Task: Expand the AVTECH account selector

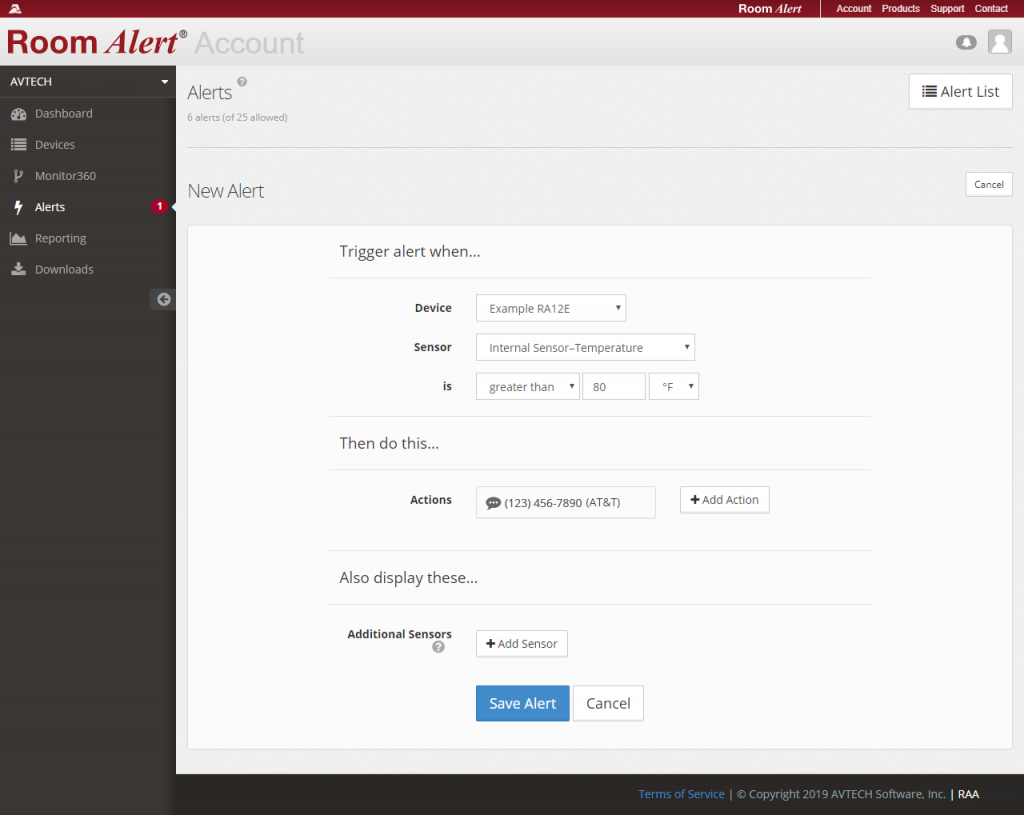Action: tap(88, 81)
